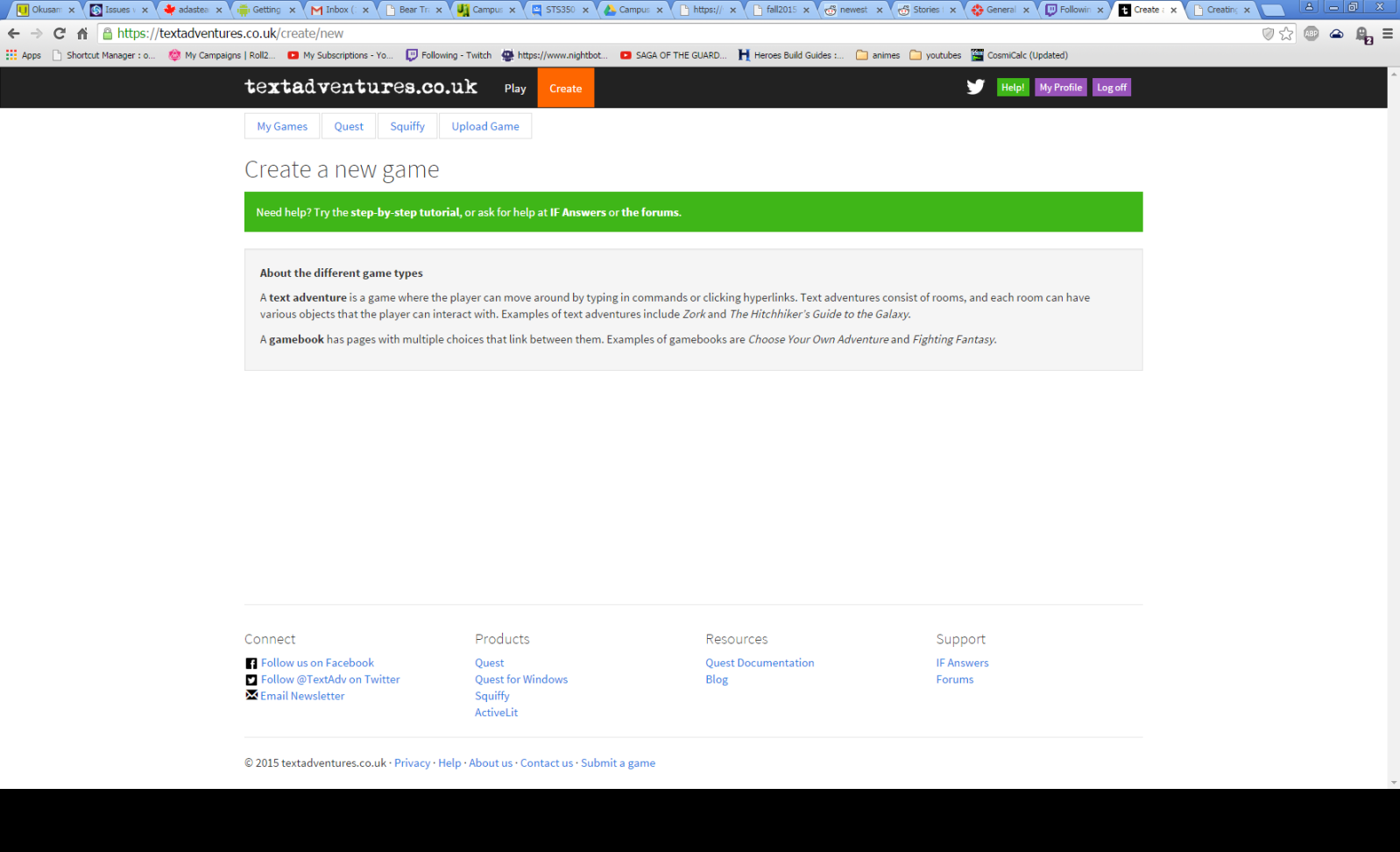Open the Quest Documentation link
The image size is (1400, 852).
coord(760,663)
